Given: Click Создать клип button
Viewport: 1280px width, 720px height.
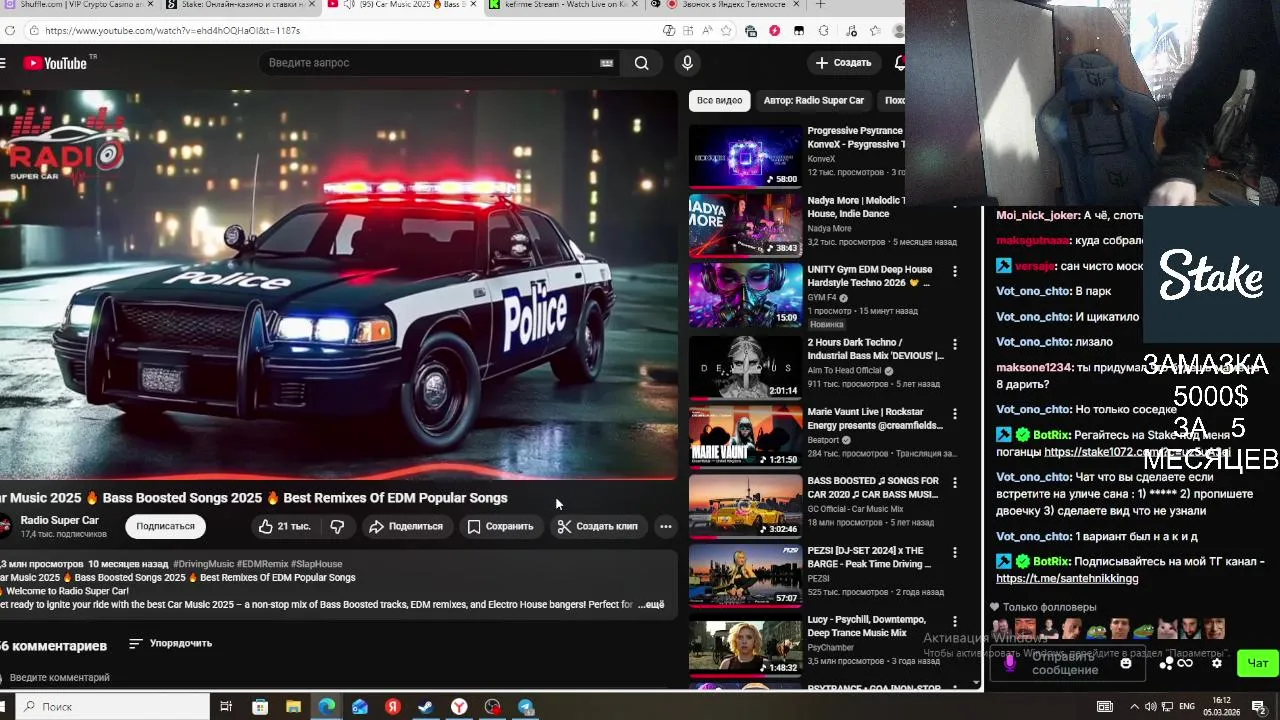Looking at the screenshot, I should [x=597, y=526].
